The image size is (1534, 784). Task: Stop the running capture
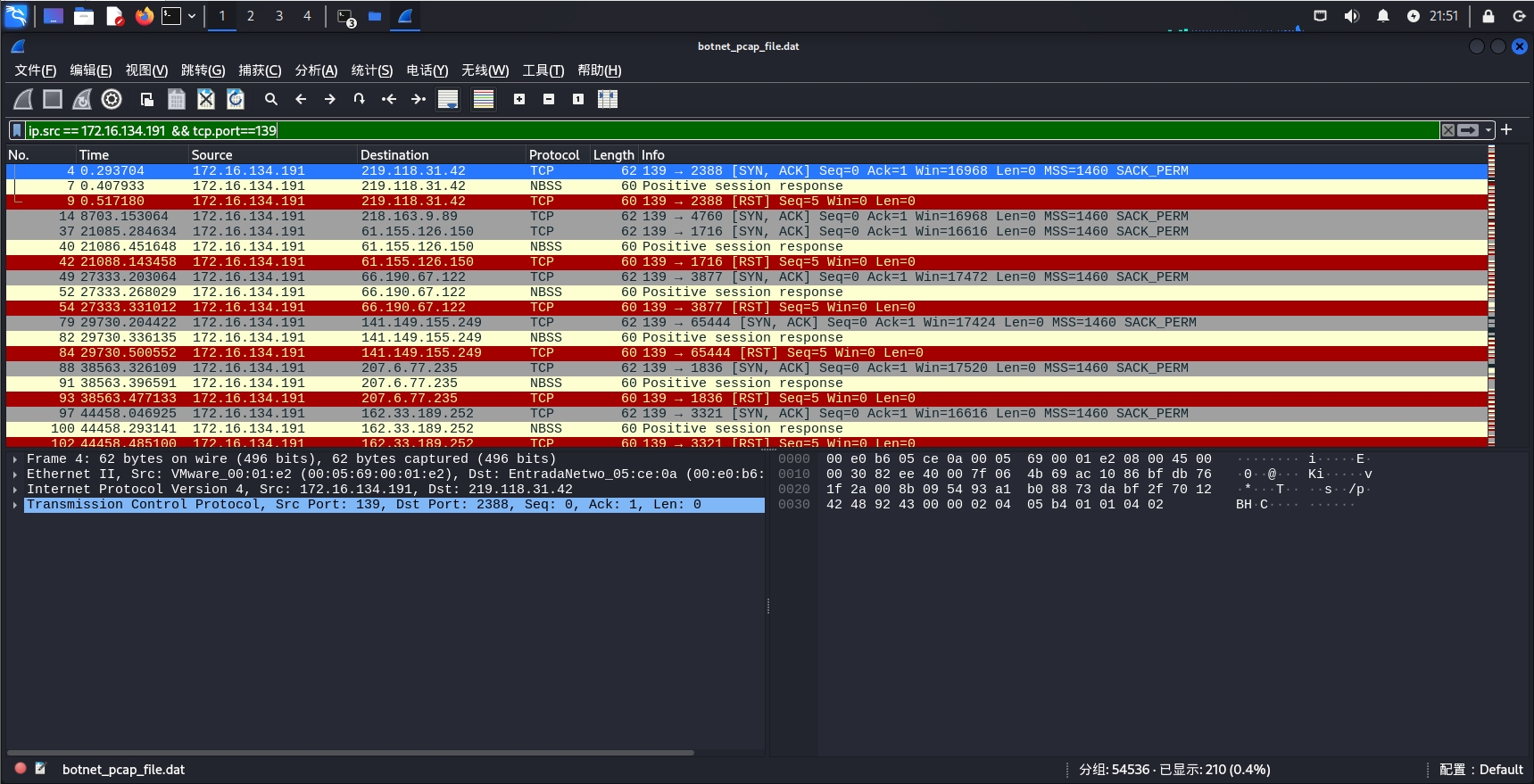coord(53,99)
